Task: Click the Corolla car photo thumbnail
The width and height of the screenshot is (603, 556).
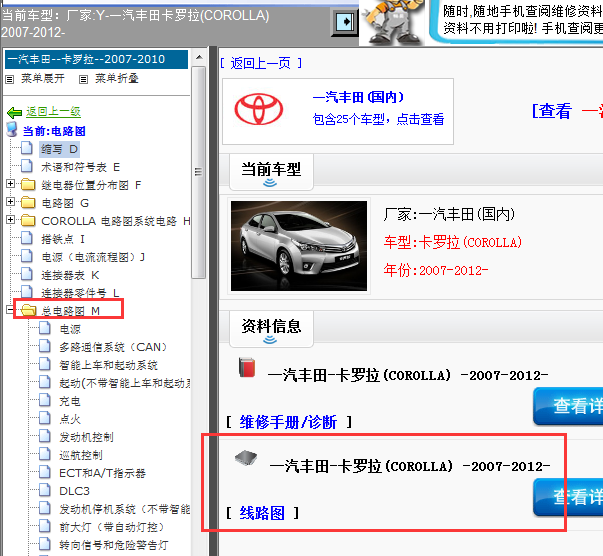Action: pyautogui.click(x=299, y=246)
